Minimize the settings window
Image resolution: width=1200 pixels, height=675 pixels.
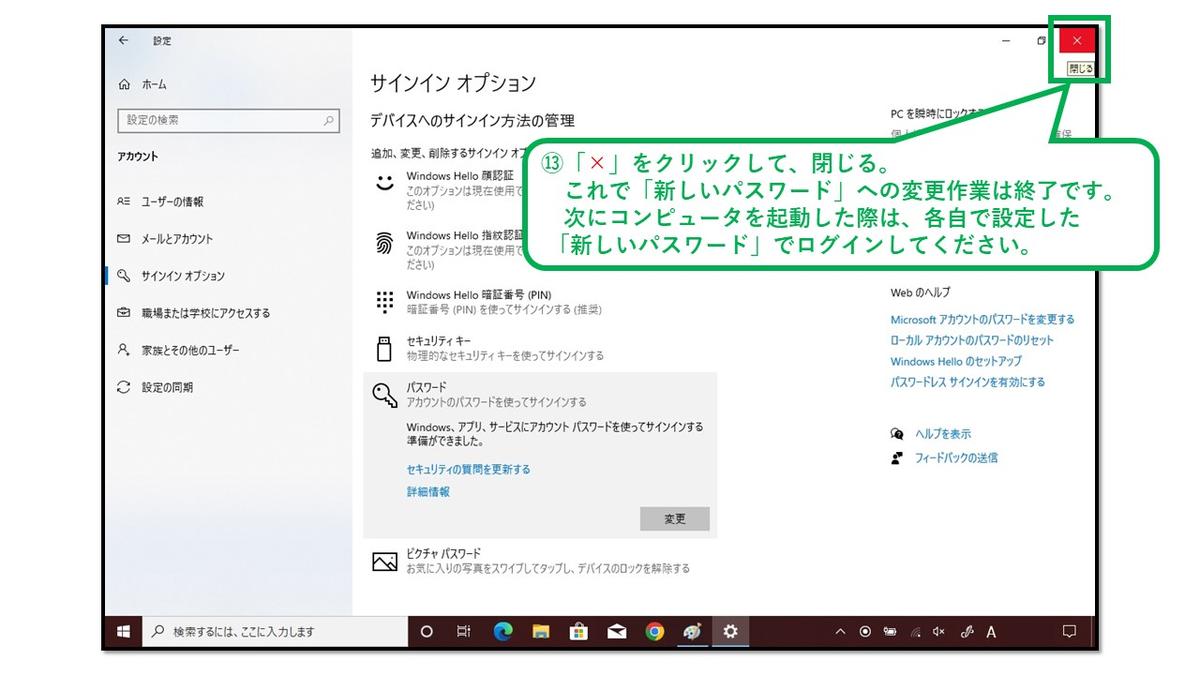click(x=1004, y=40)
